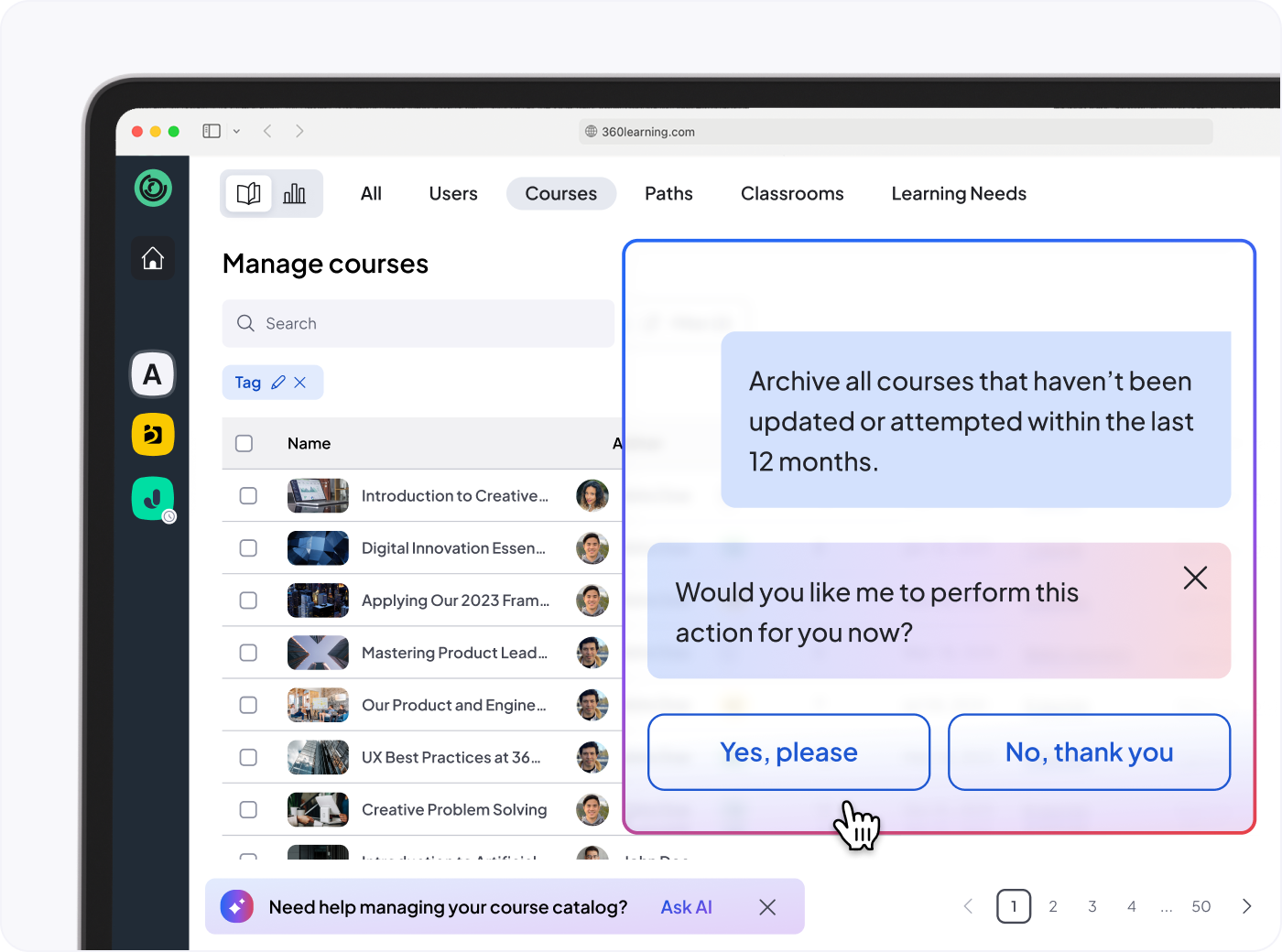
Task: Go to page 50
Action: (1201, 906)
